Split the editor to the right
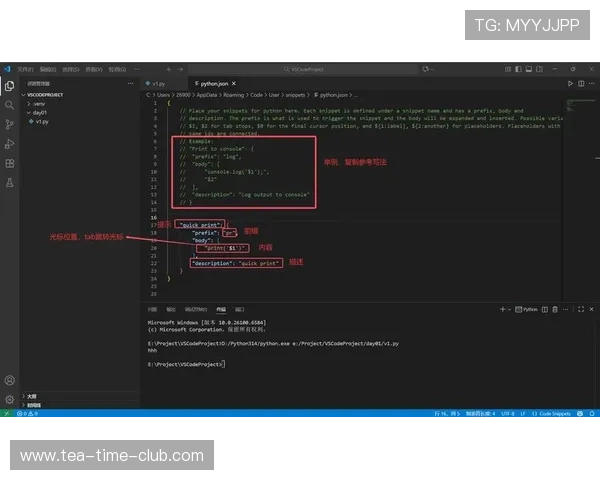600x480 pixels. click(x=581, y=84)
